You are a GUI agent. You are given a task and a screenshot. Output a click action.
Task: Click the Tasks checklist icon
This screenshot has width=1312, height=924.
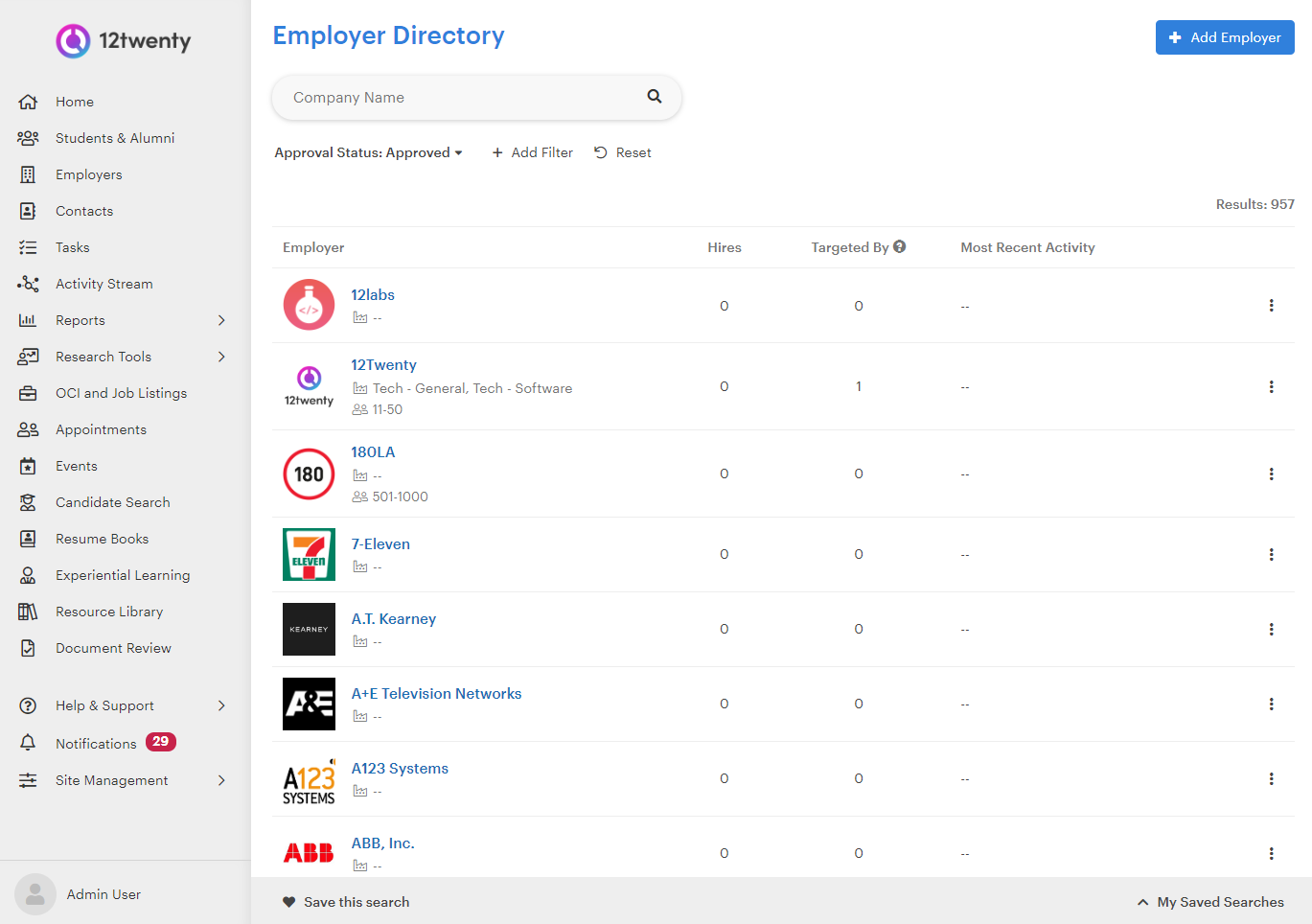[x=28, y=247]
